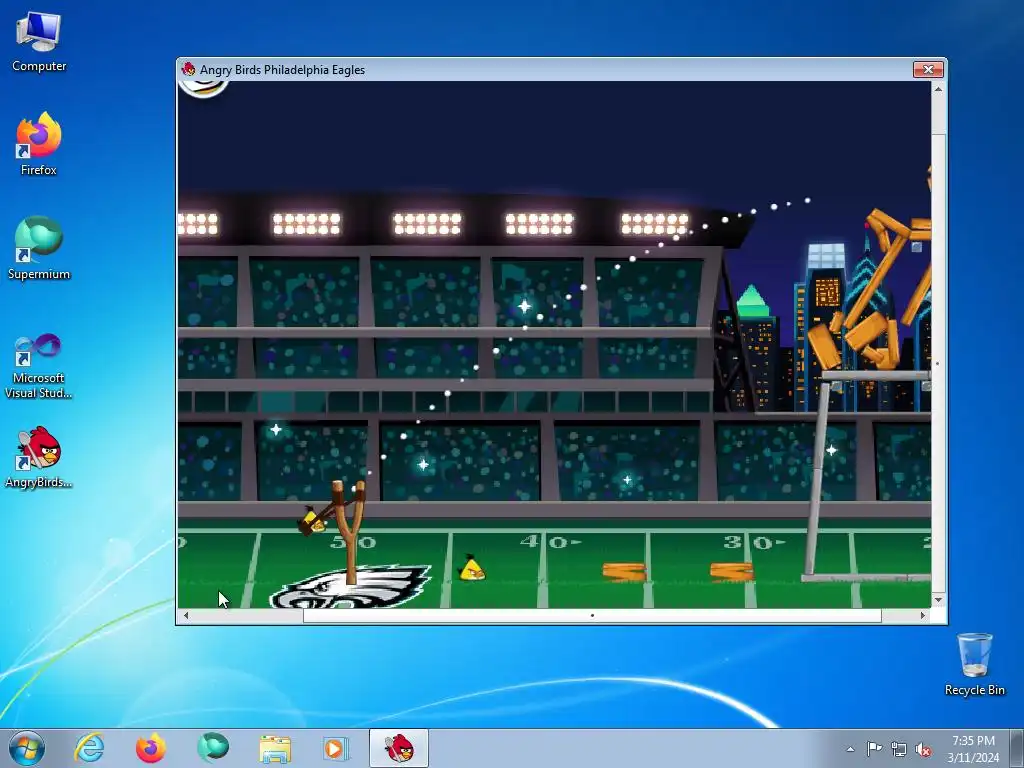Image resolution: width=1024 pixels, height=768 pixels.
Task: Launch Internet Explorer from the taskbar
Action: 89,748
